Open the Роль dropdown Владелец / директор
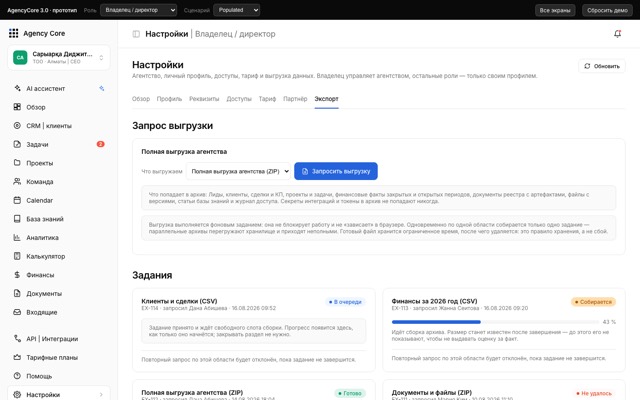 tap(138, 10)
